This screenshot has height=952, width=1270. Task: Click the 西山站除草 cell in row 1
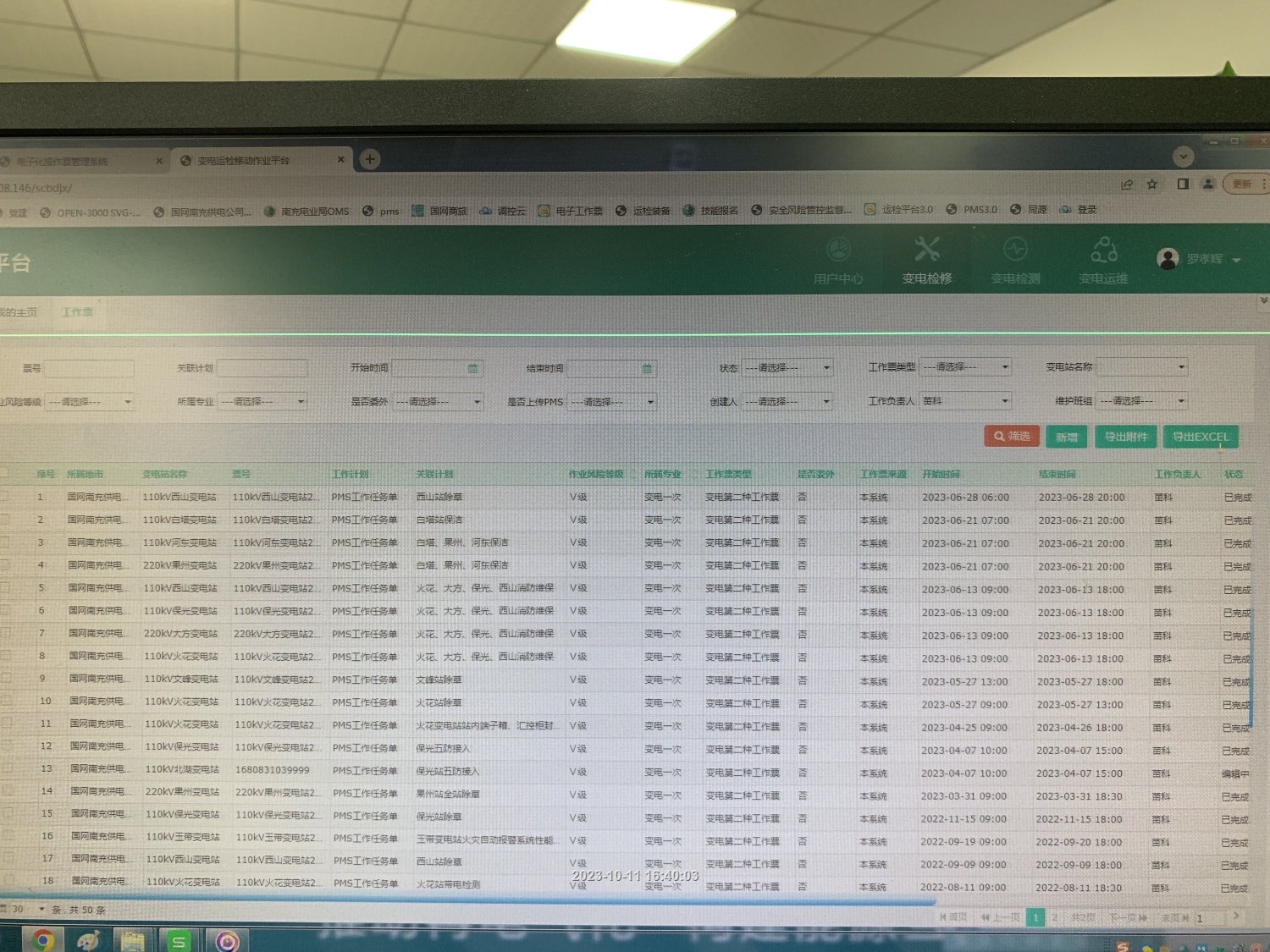point(439,498)
